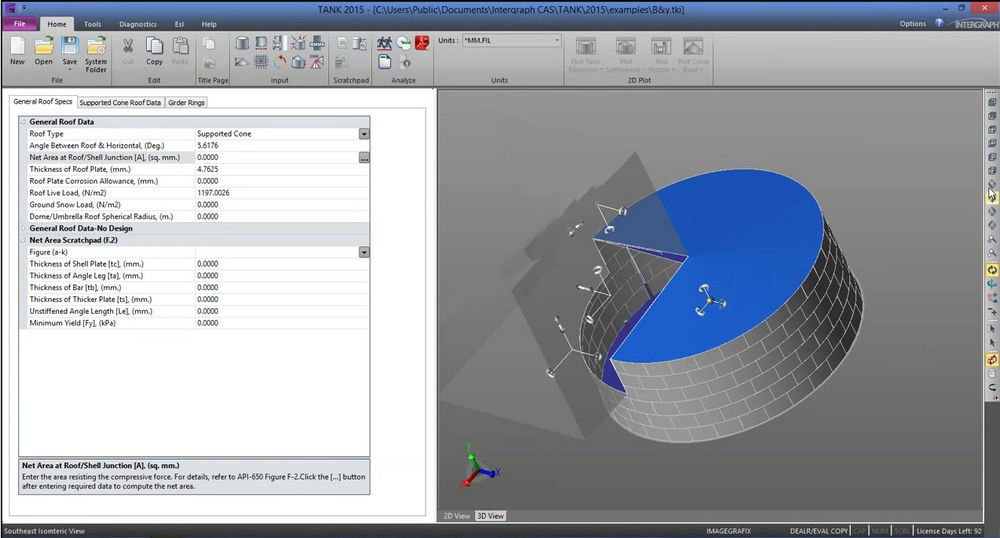Click the document report icon in Analyze group
The image size is (1000, 538).
tap(384, 62)
